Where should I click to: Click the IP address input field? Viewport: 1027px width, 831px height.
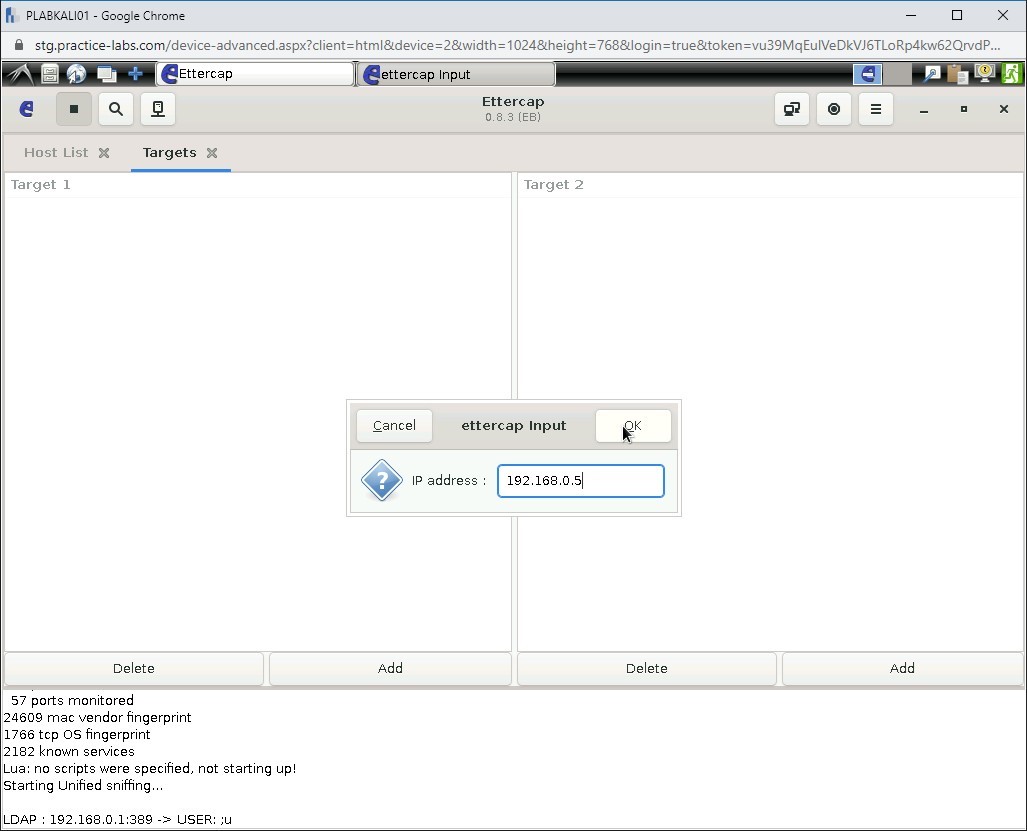[580, 481]
